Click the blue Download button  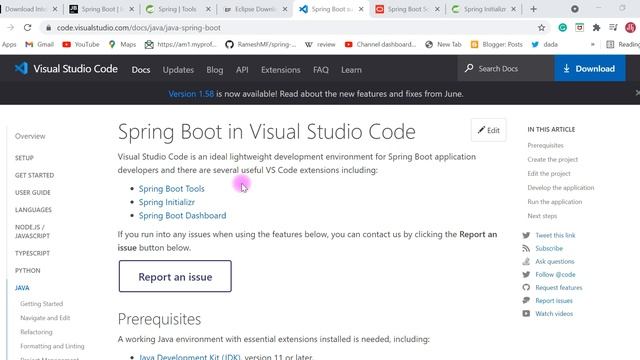[590, 69]
